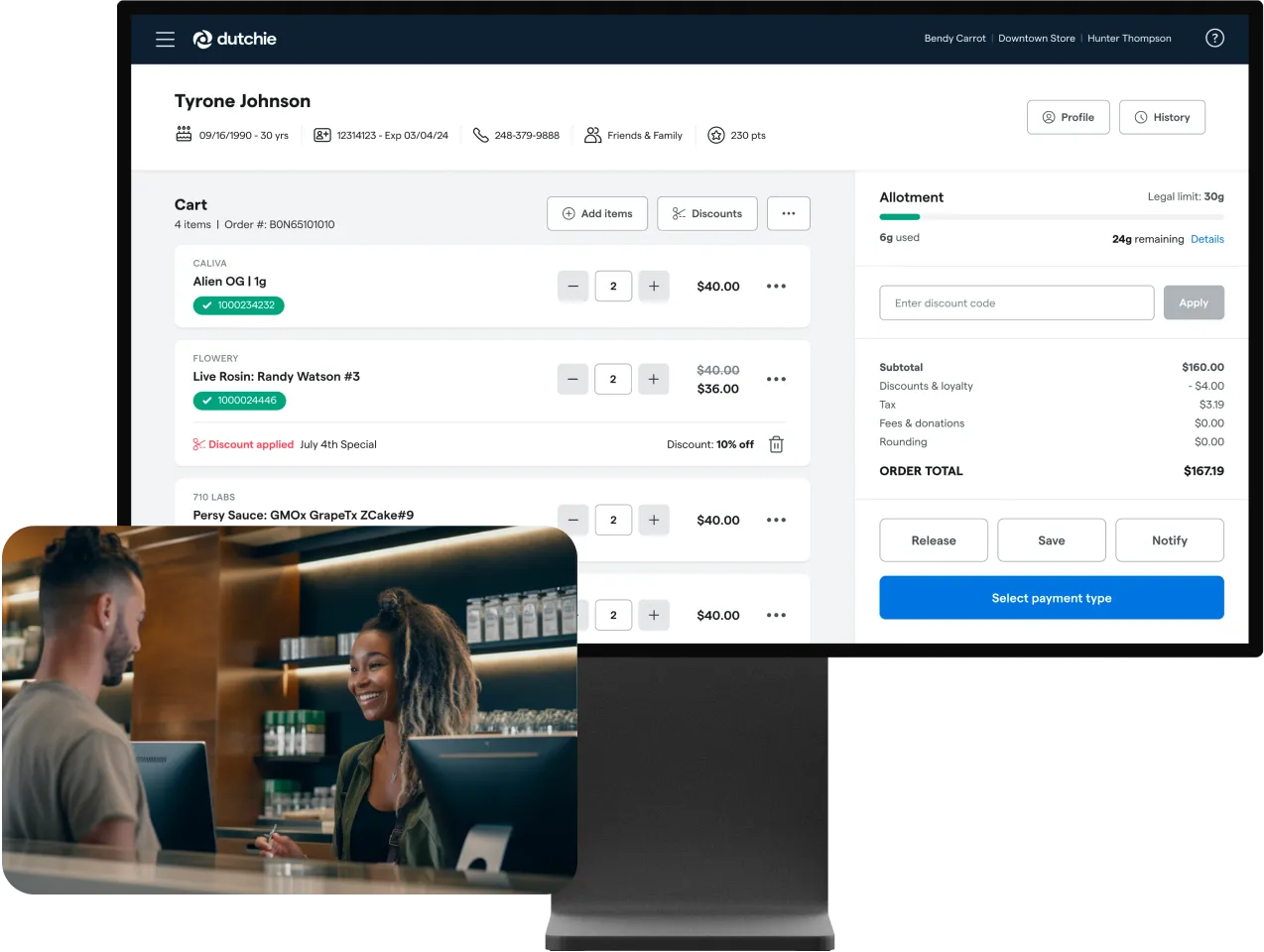Open the customer History
Image resolution: width=1264 pixels, height=952 pixels.
point(1162,117)
